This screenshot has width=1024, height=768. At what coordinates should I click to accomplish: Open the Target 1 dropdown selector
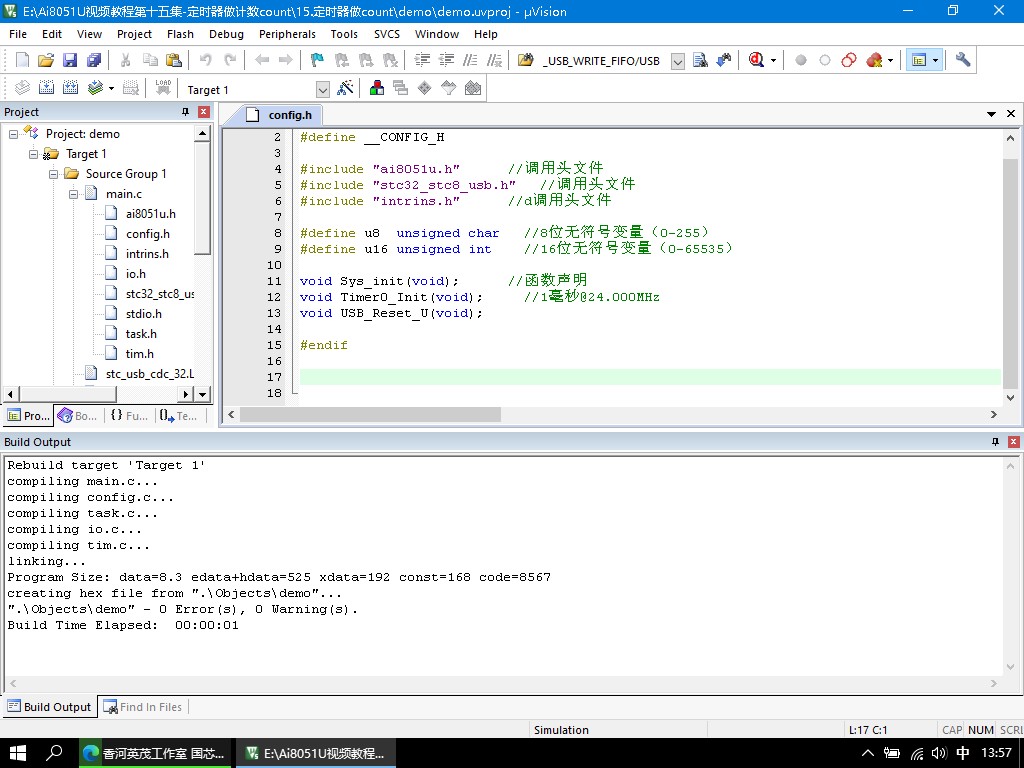tap(323, 89)
